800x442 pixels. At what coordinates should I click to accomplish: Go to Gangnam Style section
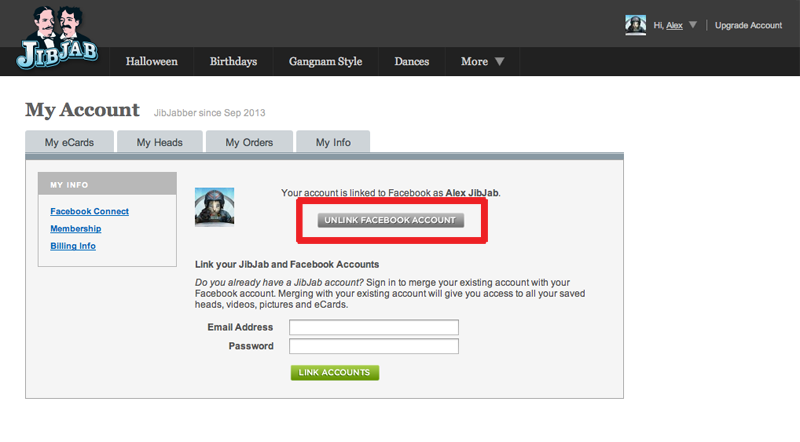pyautogui.click(x=326, y=61)
